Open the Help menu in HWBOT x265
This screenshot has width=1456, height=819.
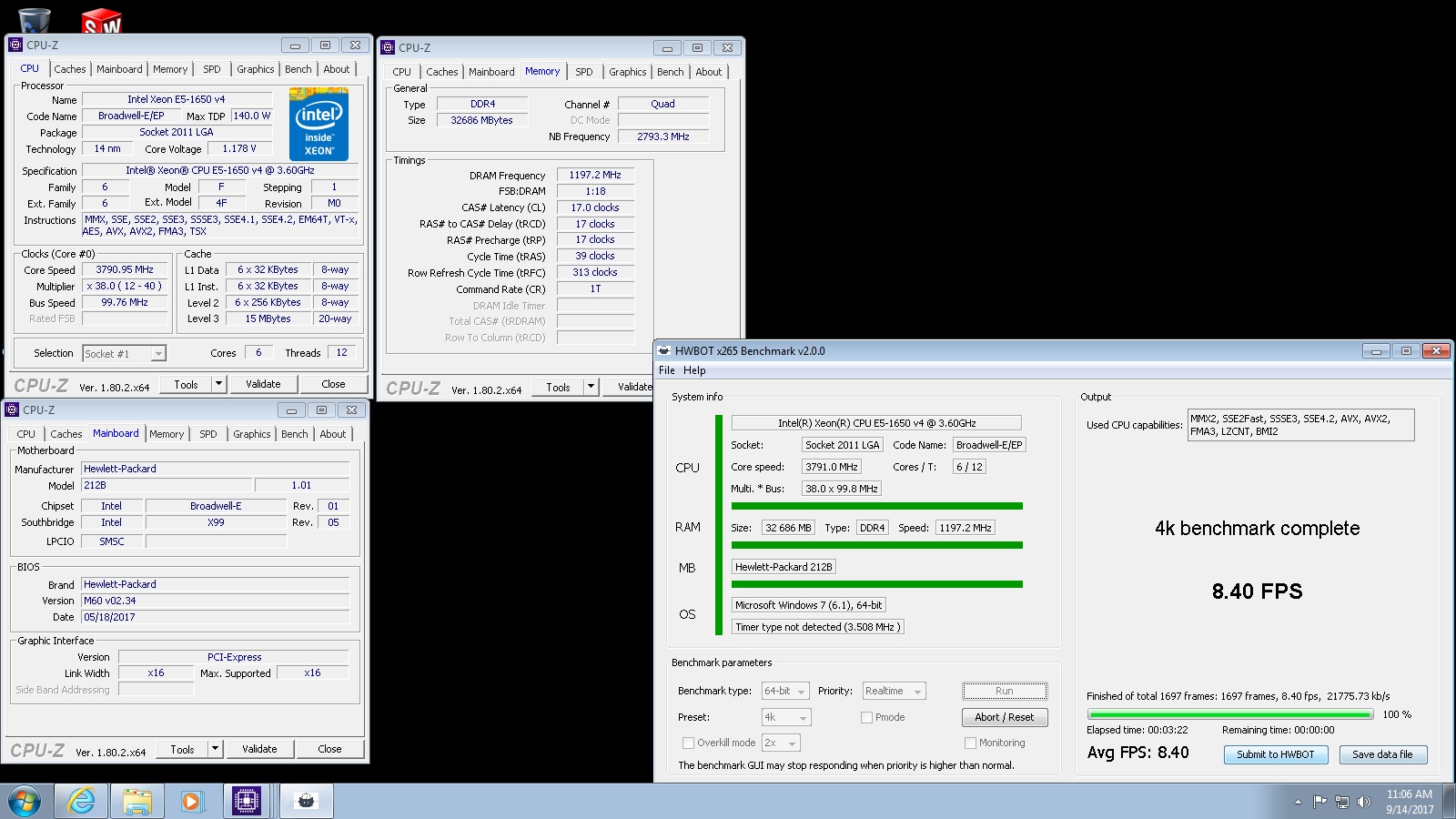[x=694, y=370]
